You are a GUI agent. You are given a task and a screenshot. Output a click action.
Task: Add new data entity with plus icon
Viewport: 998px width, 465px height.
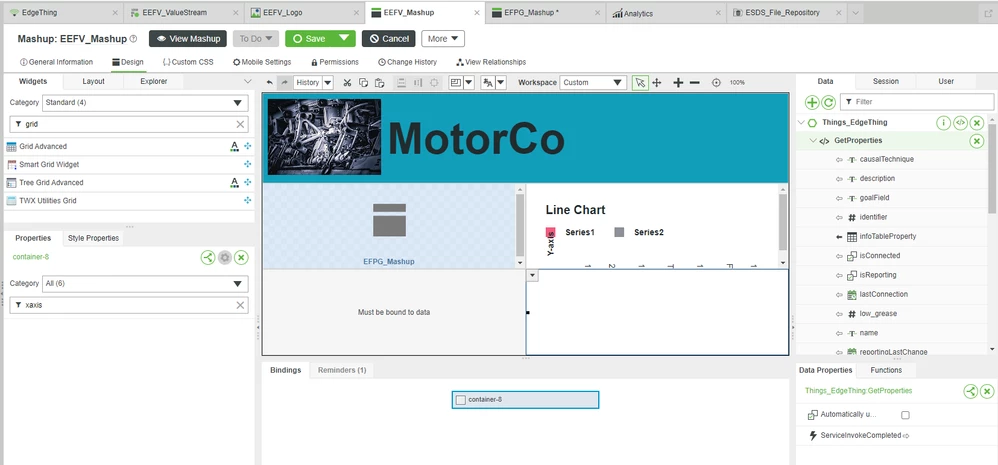(812, 102)
